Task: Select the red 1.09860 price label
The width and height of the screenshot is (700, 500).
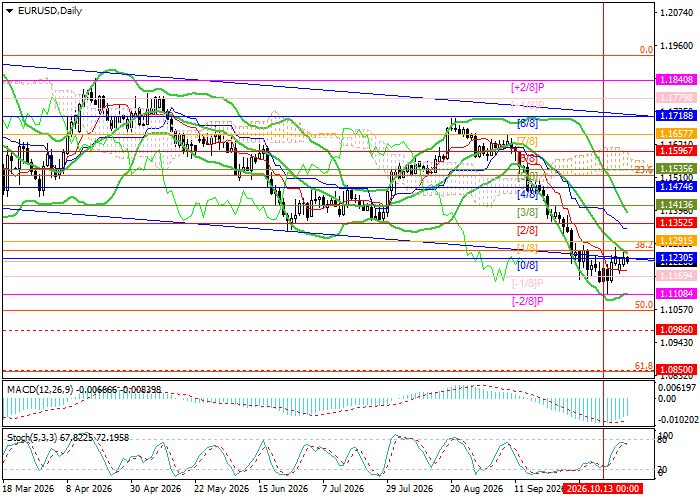Action: coord(676,329)
